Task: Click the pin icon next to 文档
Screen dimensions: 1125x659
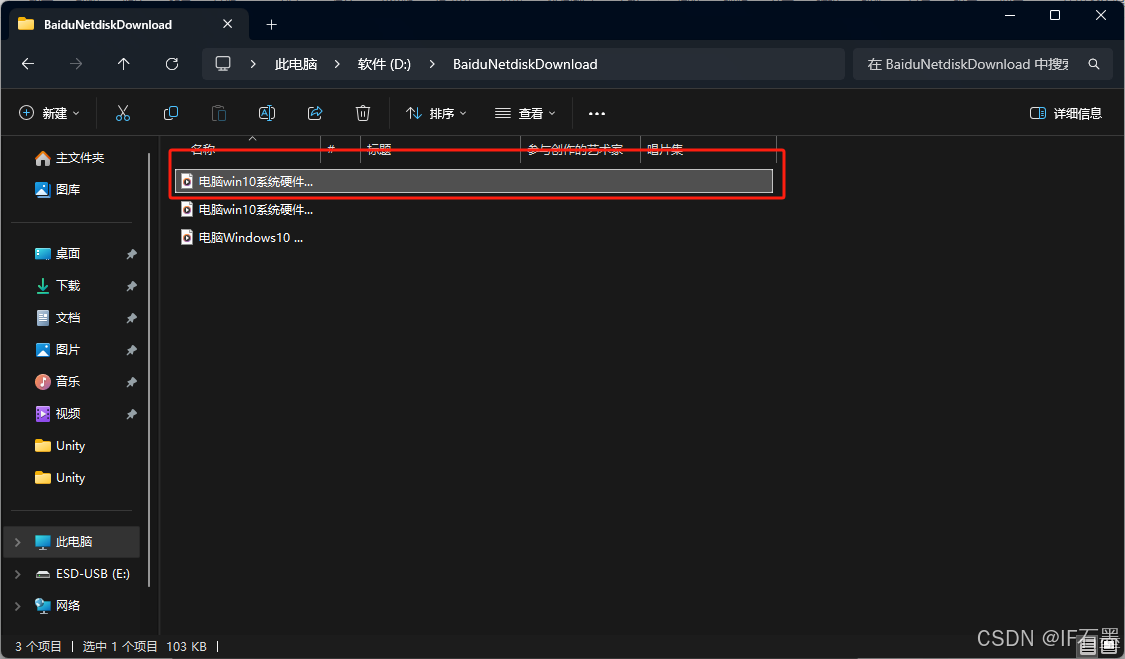Action: (x=131, y=318)
